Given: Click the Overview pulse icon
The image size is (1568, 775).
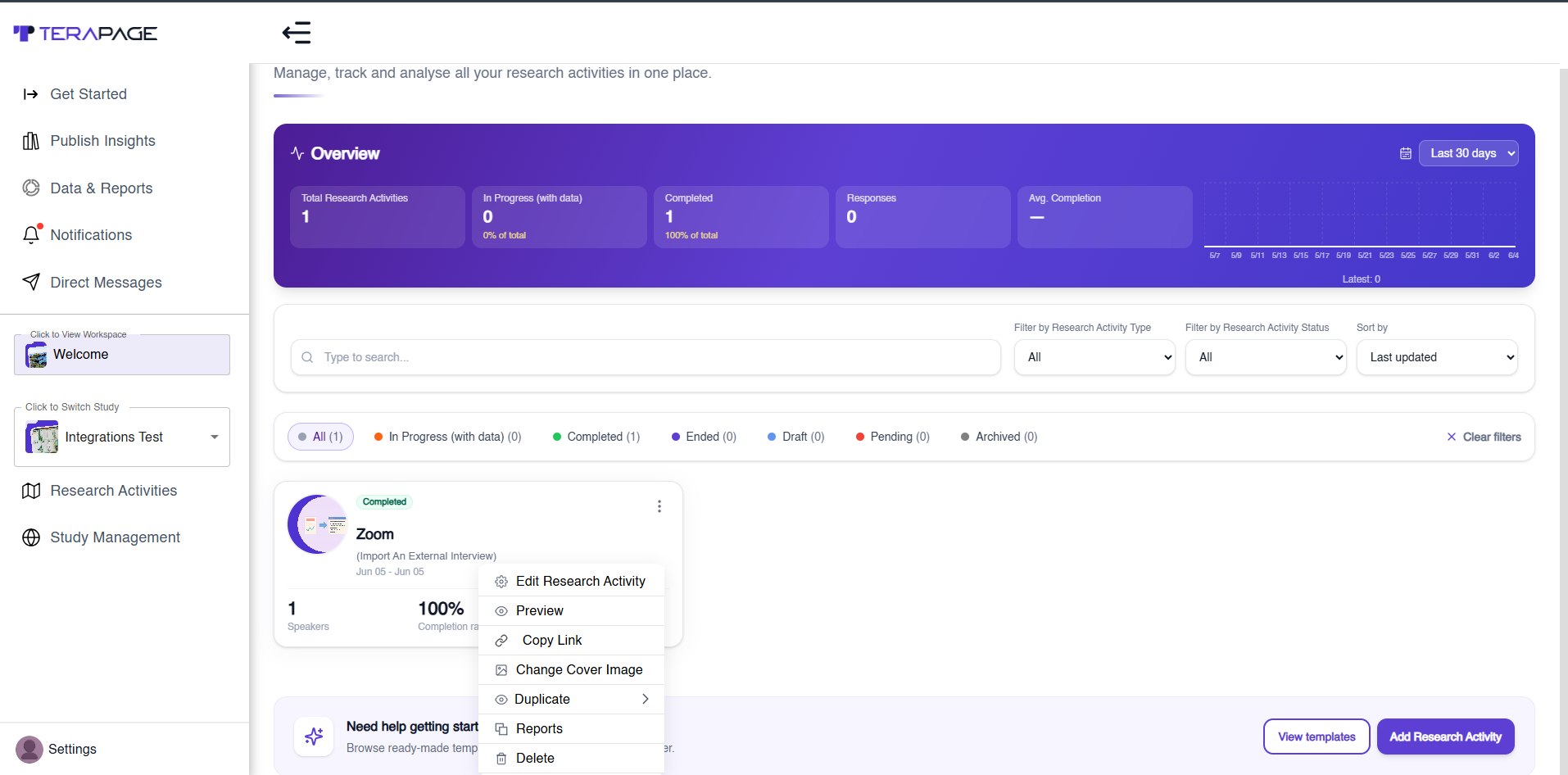Looking at the screenshot, I should coord(297,153).
